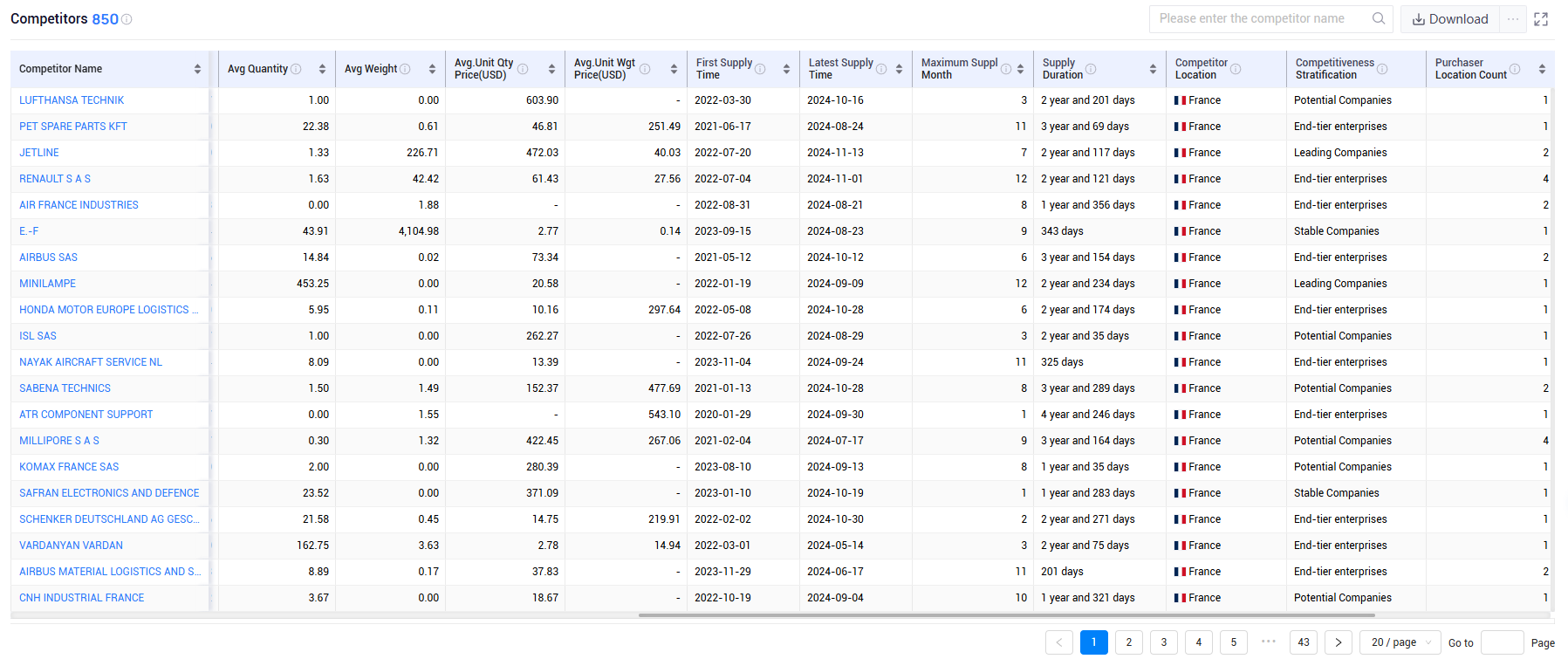Screen dimensions: 1568x659
Task: Show Avg Weight info tooltip icon
Action: point(405,69)
